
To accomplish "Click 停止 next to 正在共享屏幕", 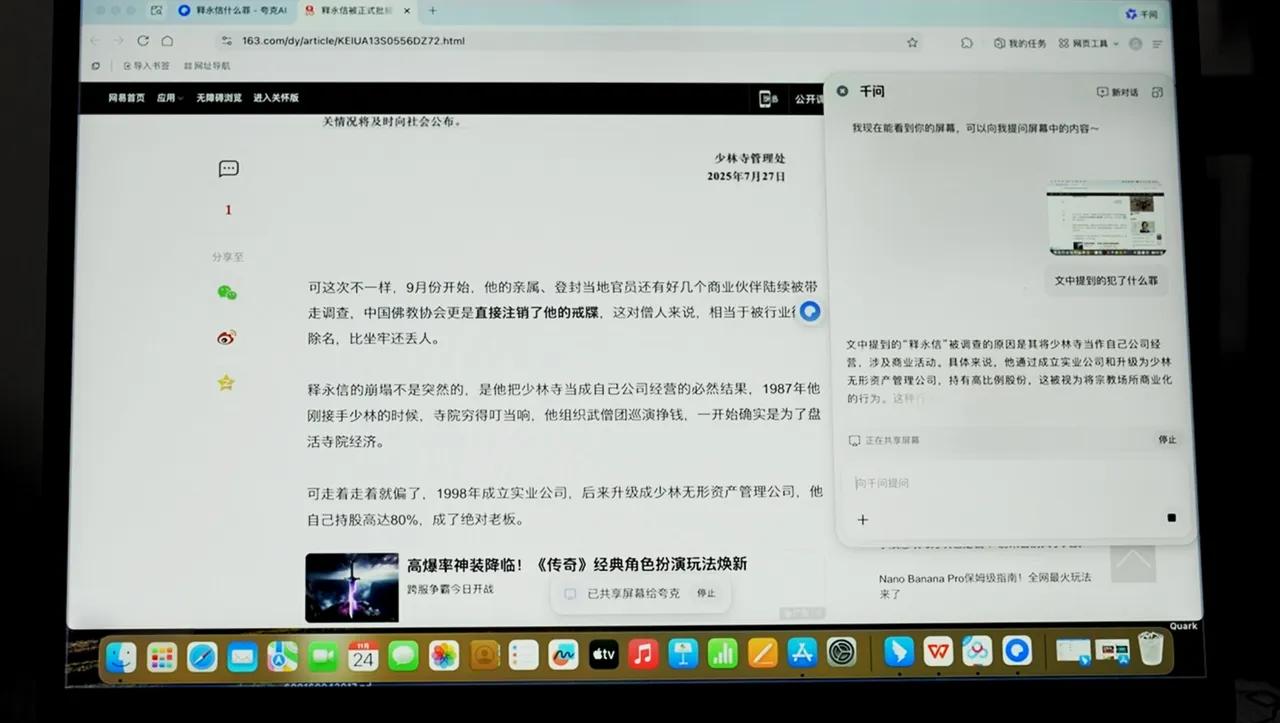I will coord(1167,440).
